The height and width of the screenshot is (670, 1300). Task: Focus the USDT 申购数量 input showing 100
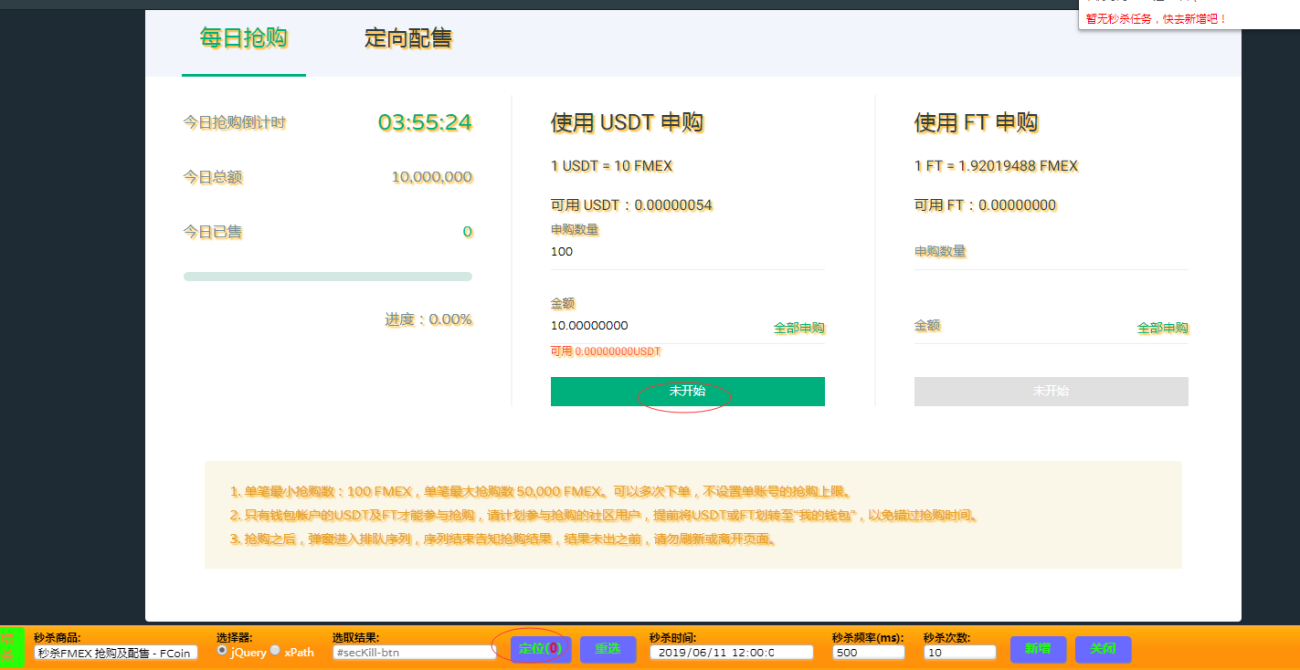pyautogui.click(x=687, y=252)
